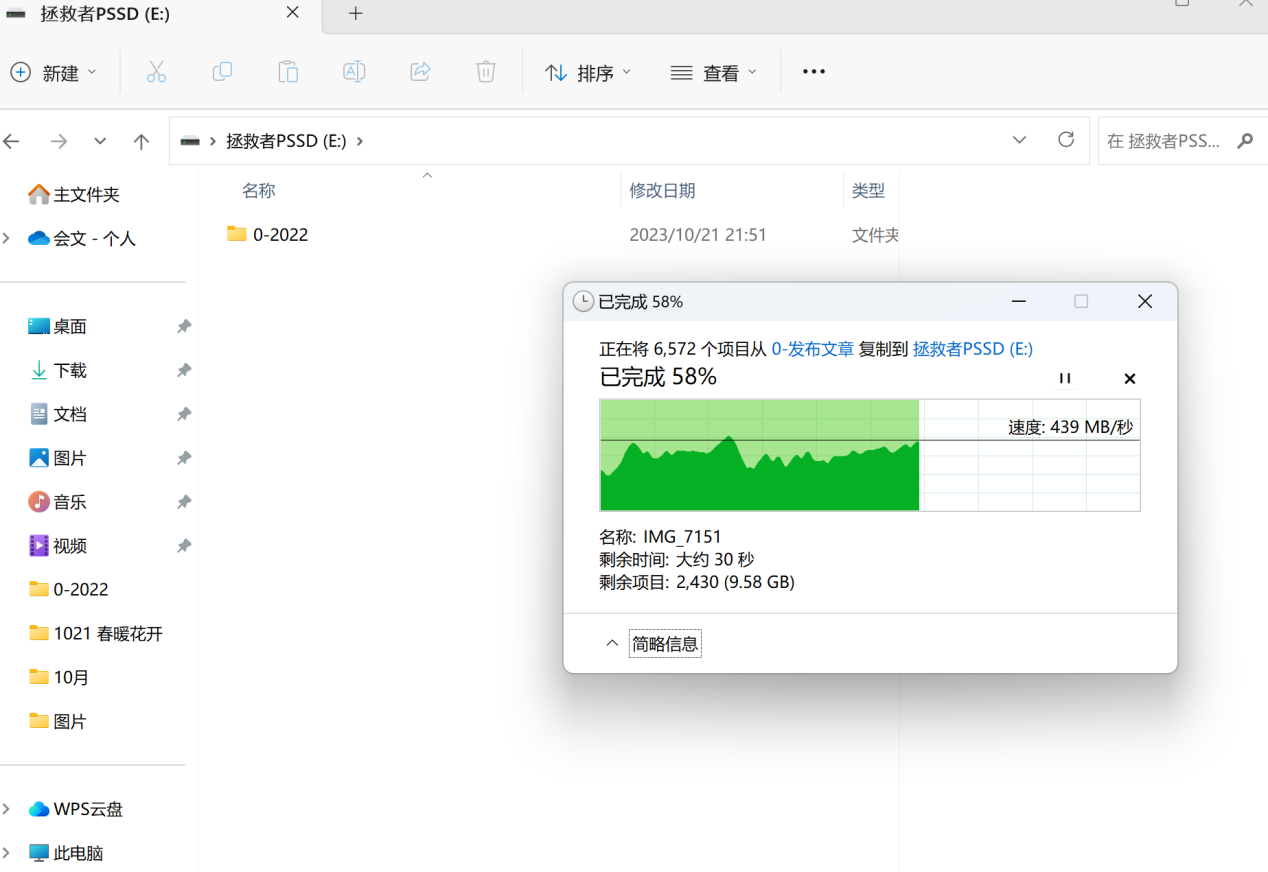
Task: Click the Rename icon in toolbar
Action: click(354, 72)
